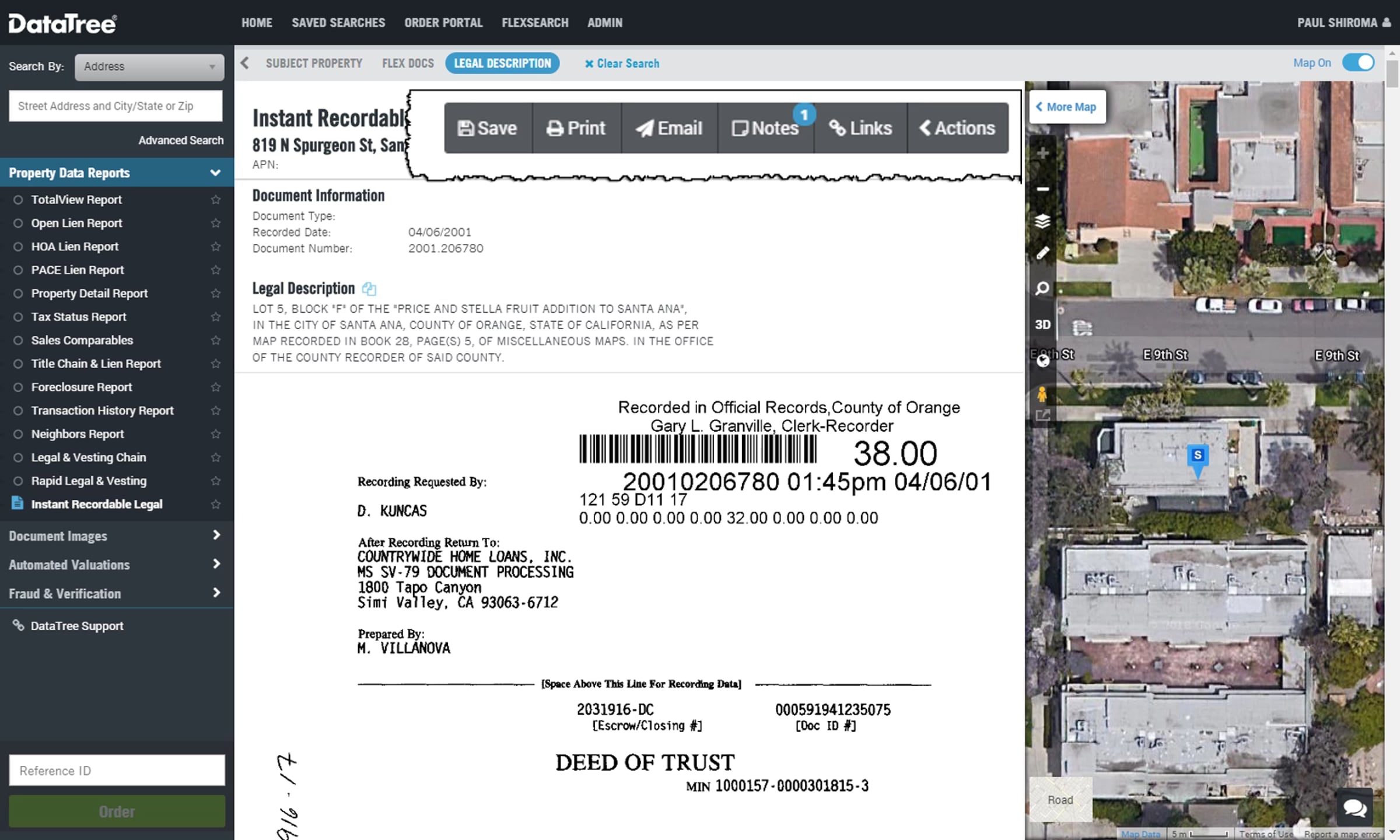The image size is (1400, 840).
Task: Star the Legal & Vesting Chain report
Action: point(216,457)
